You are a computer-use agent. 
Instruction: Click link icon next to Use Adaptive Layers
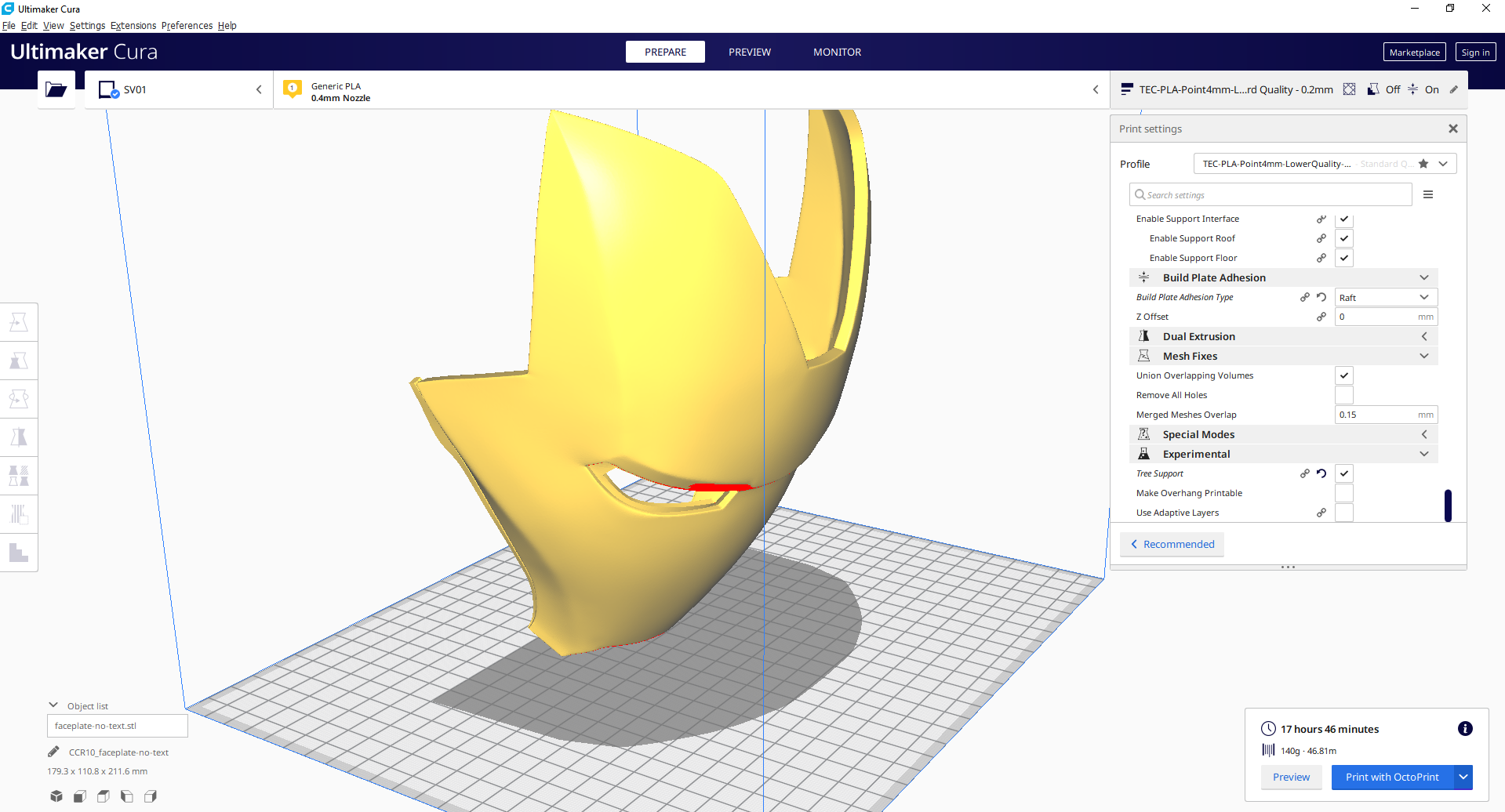click(1321, 513)
